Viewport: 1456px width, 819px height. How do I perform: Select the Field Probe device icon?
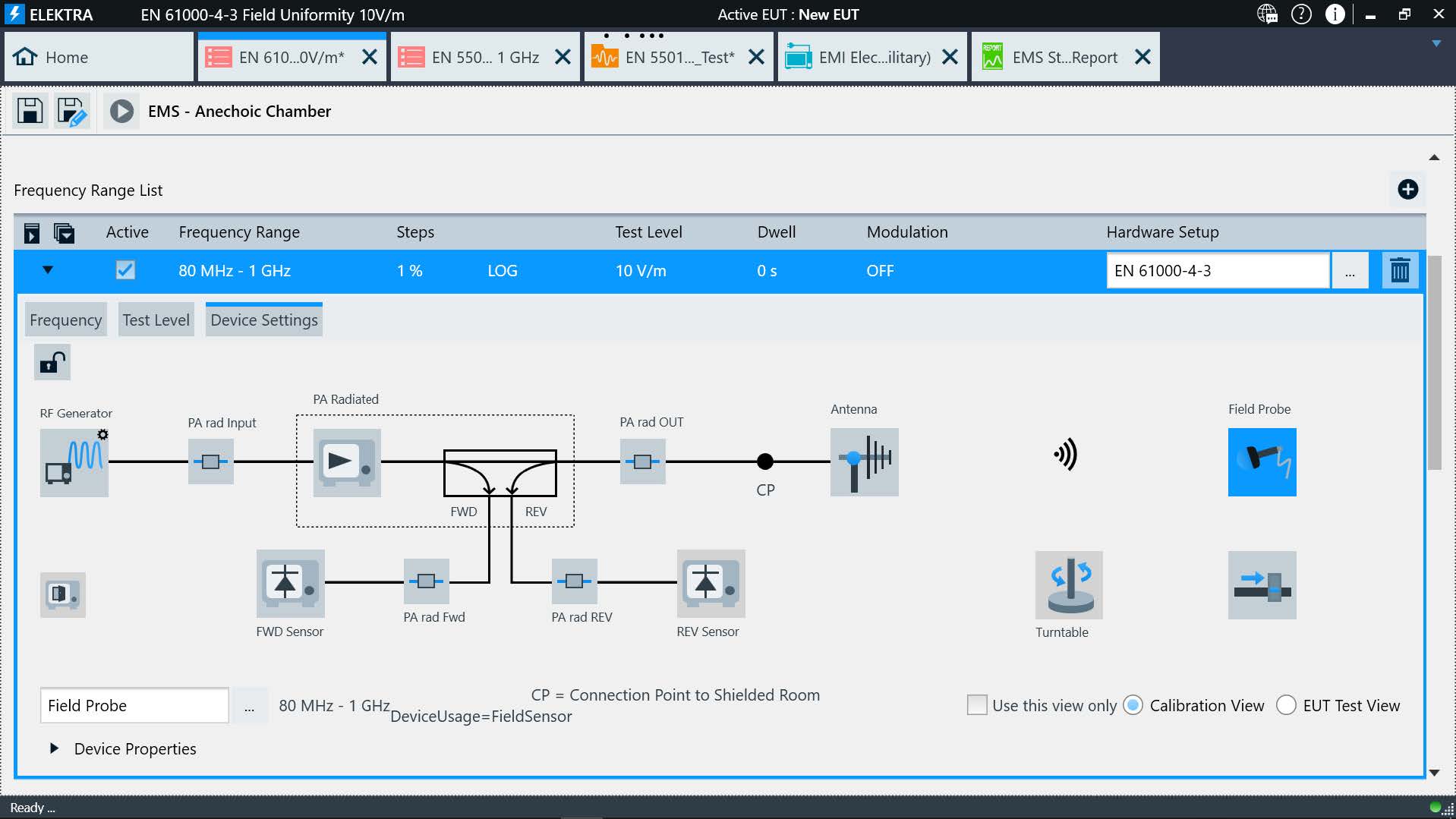pos(1262,462)
